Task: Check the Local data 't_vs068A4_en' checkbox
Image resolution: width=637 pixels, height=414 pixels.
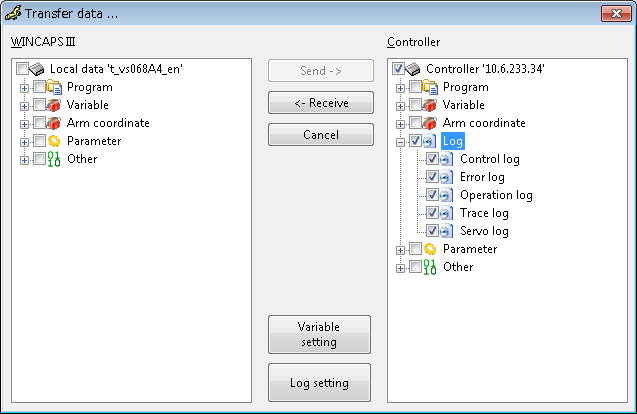Action: click(x=22, y=69)
